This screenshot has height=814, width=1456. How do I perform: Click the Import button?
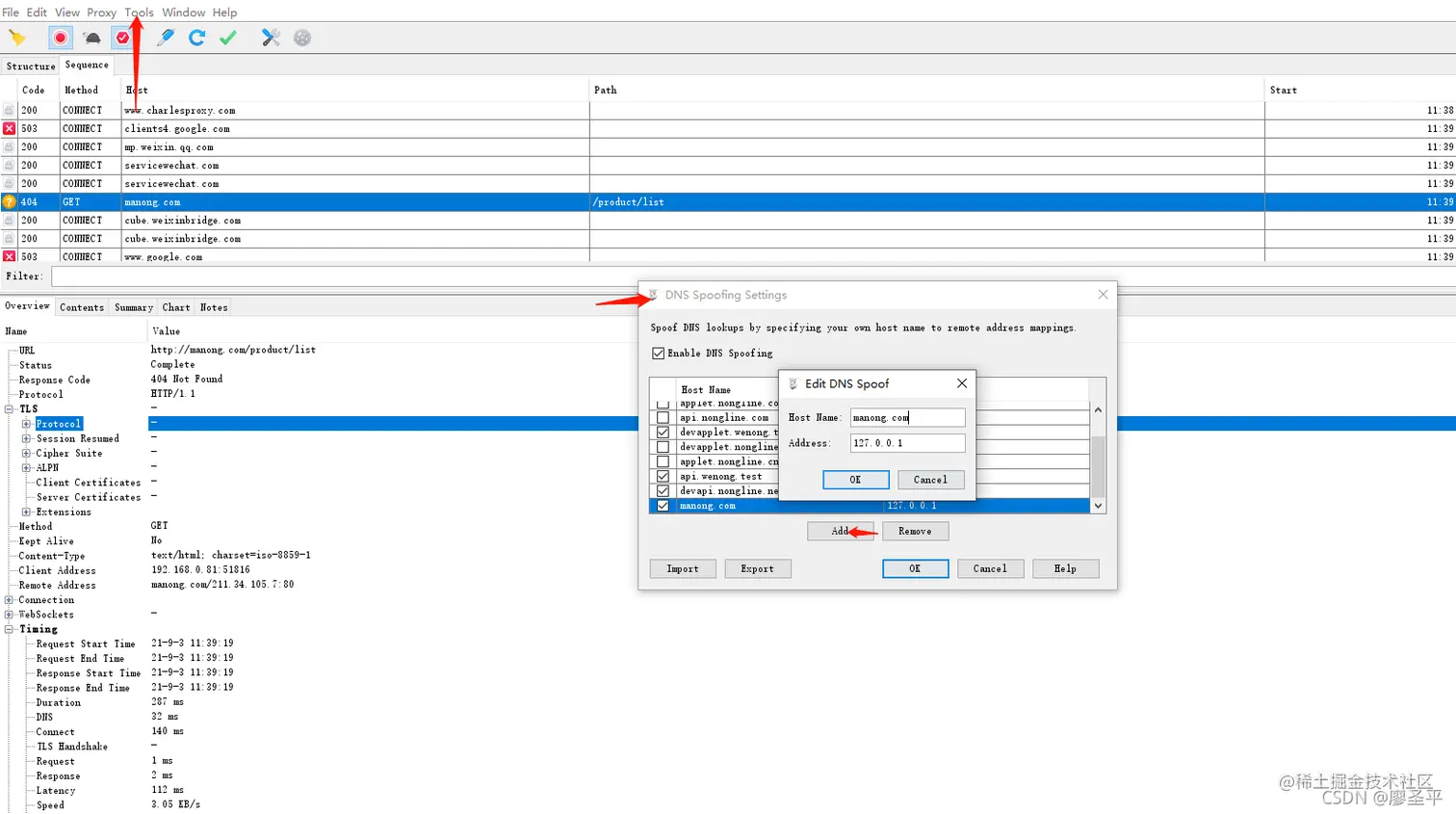click(683, 568)
